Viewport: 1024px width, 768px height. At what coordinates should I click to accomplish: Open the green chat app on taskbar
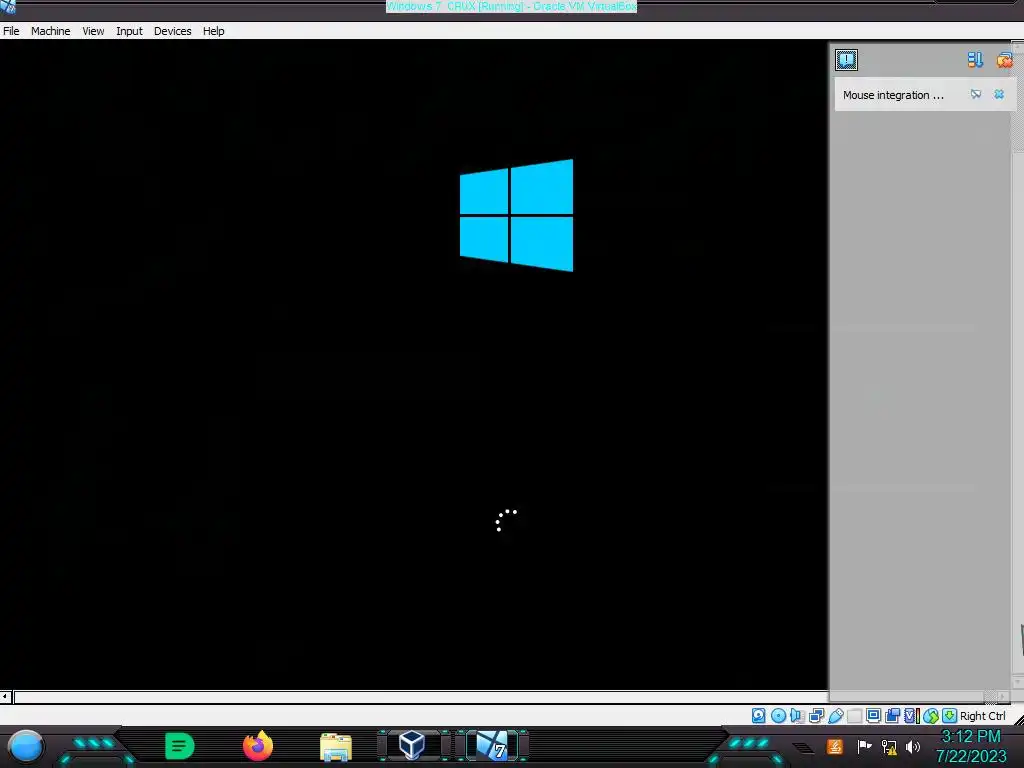[x=180, y=746]
